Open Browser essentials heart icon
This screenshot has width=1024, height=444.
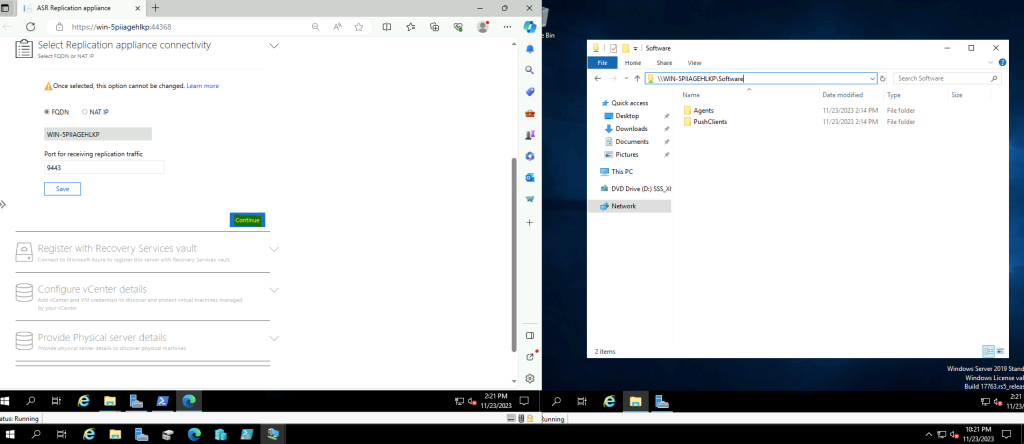tap(458, 27)
